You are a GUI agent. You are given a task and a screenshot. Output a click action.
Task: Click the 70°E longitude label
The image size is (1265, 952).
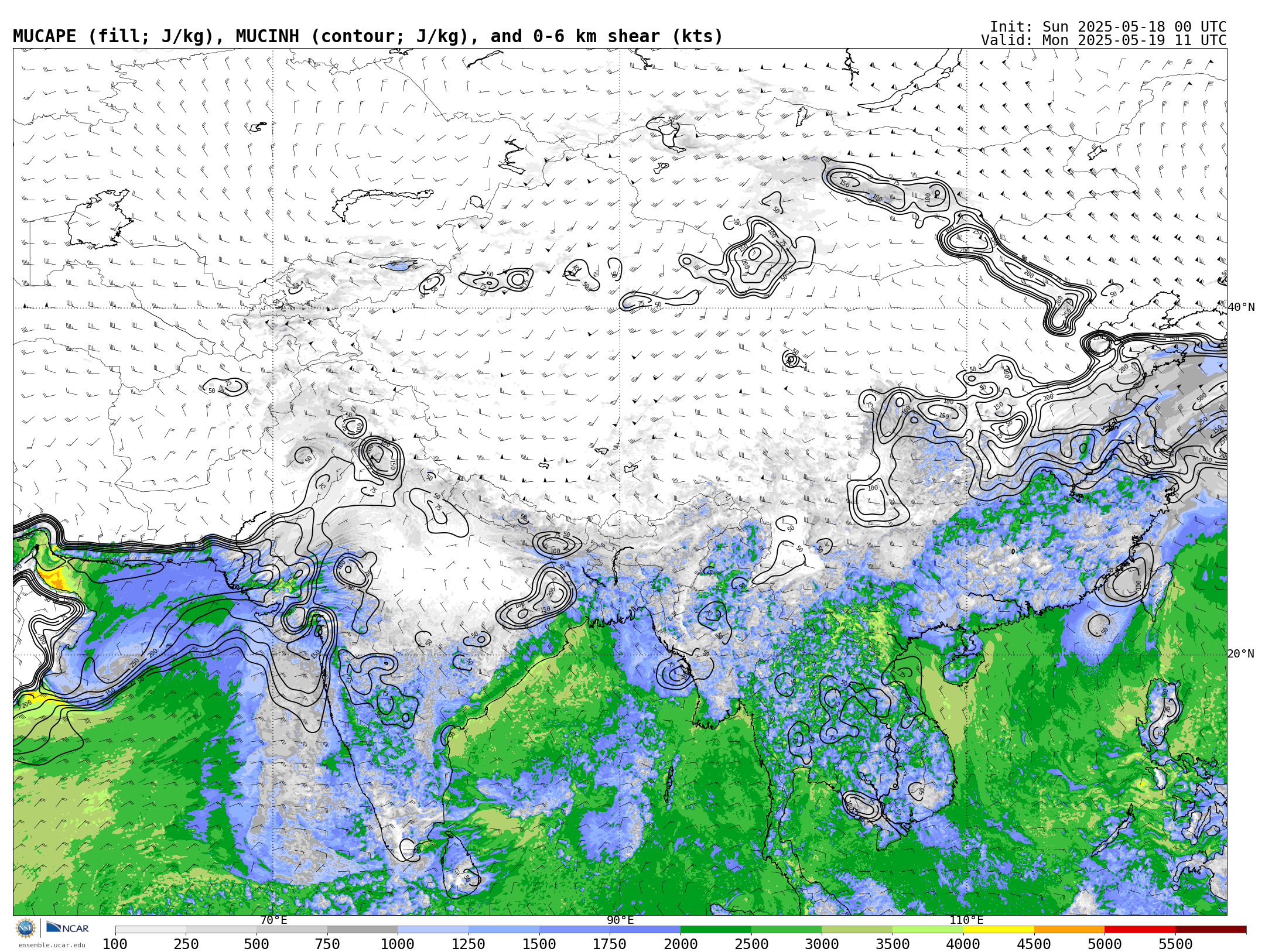coord(273,920)
